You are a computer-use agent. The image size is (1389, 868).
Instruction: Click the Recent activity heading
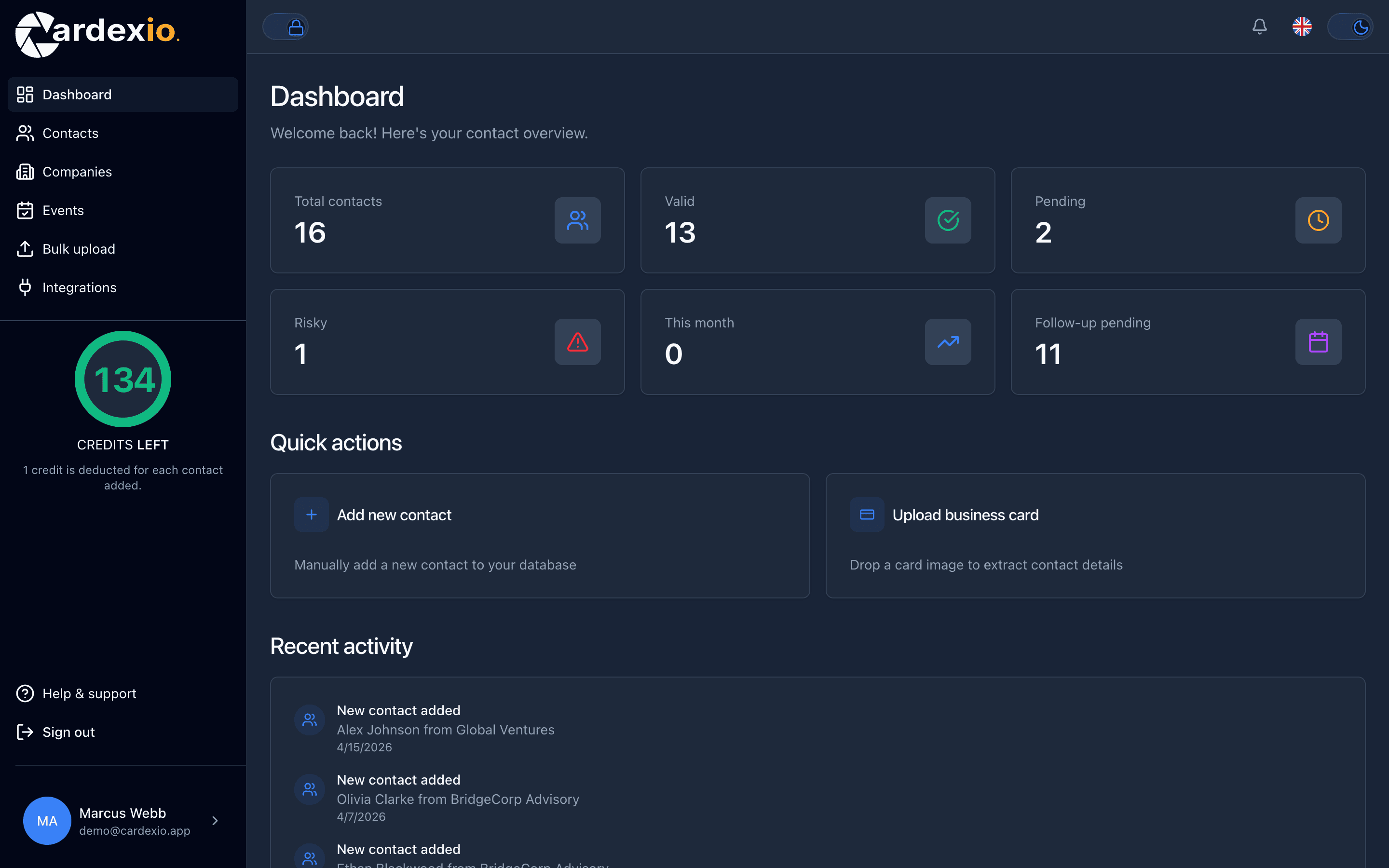341,646
